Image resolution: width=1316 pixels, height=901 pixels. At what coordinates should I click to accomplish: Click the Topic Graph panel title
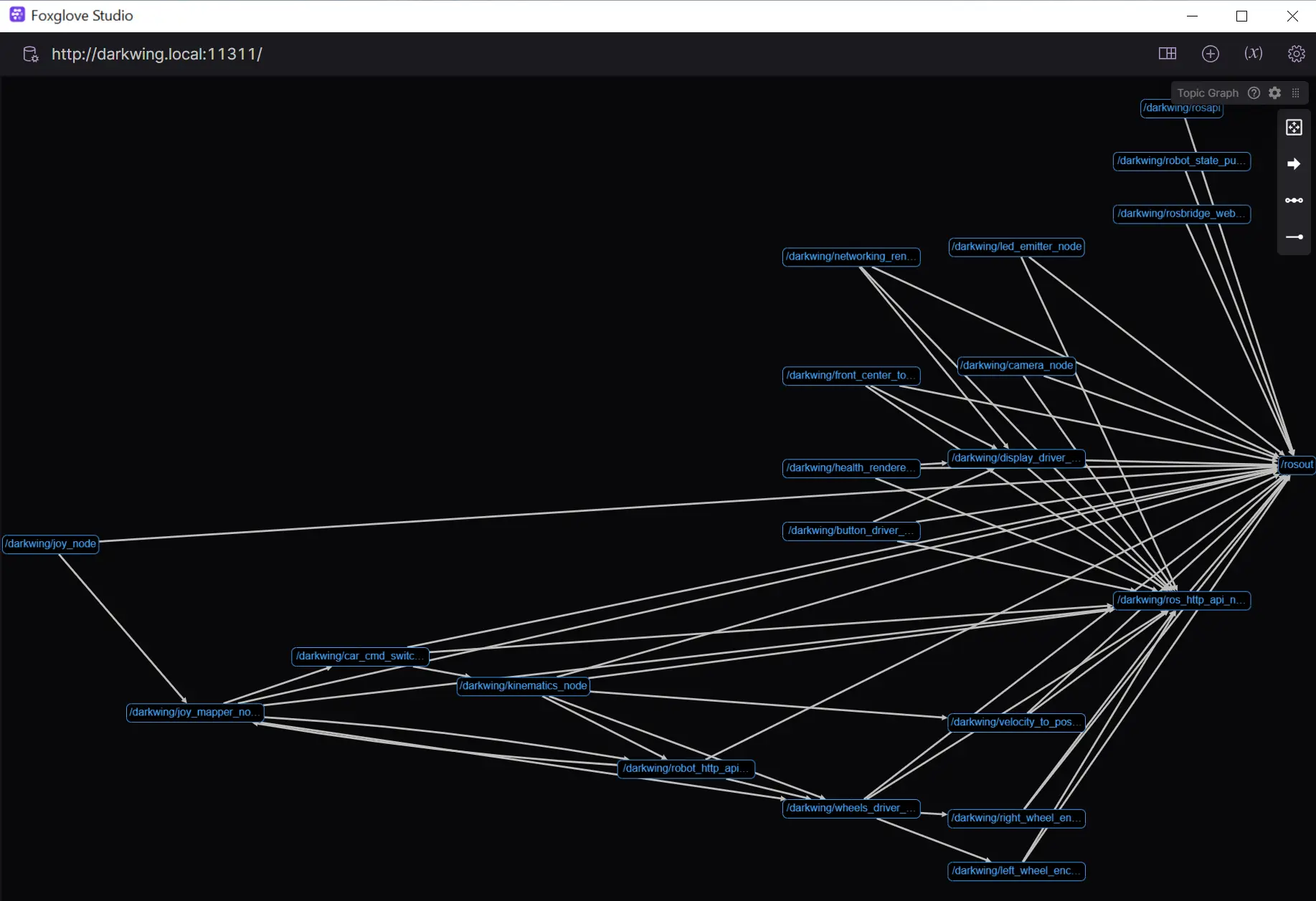pyautogui.click(x=1207, y=92)
